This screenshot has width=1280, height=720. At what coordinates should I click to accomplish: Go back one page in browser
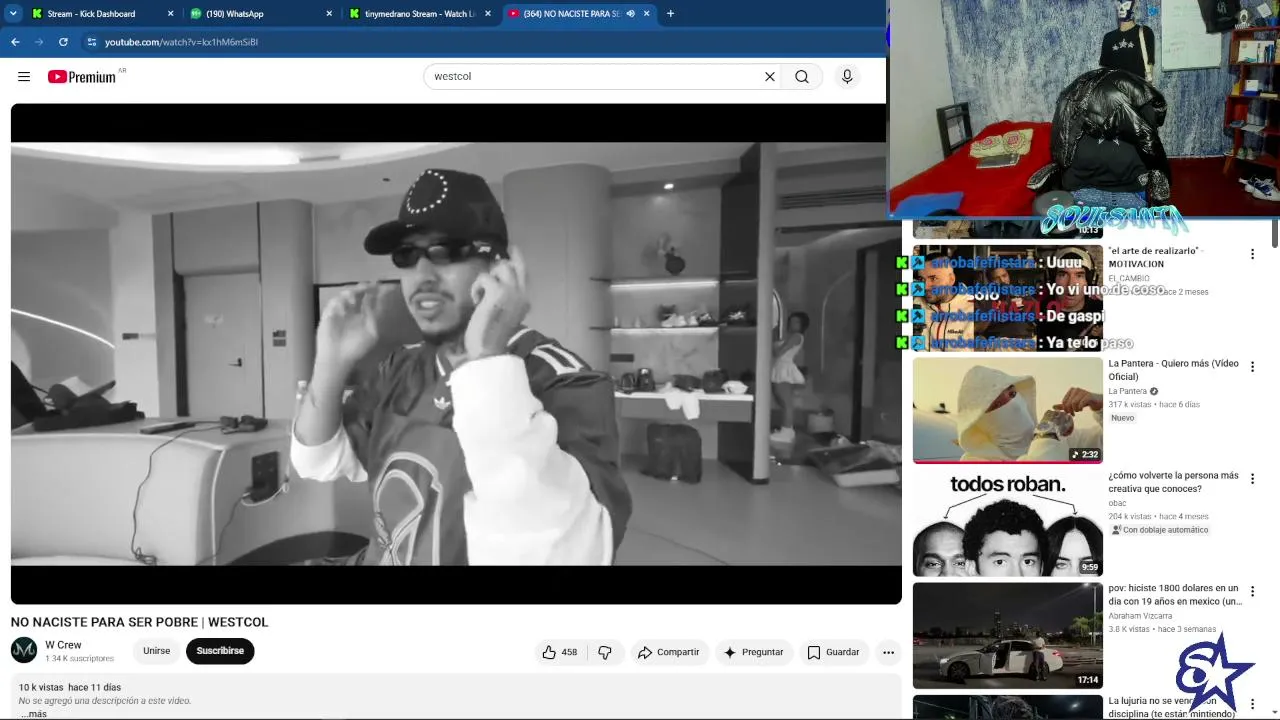click(15, 42)
